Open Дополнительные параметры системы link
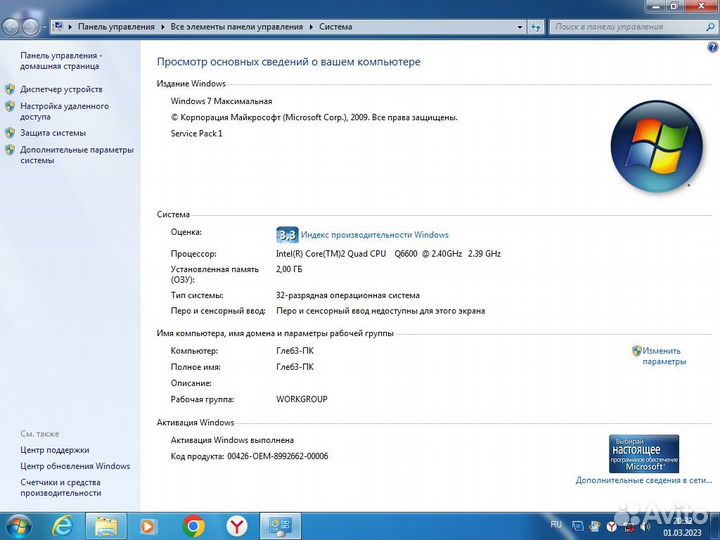 (x=77, y=155)
